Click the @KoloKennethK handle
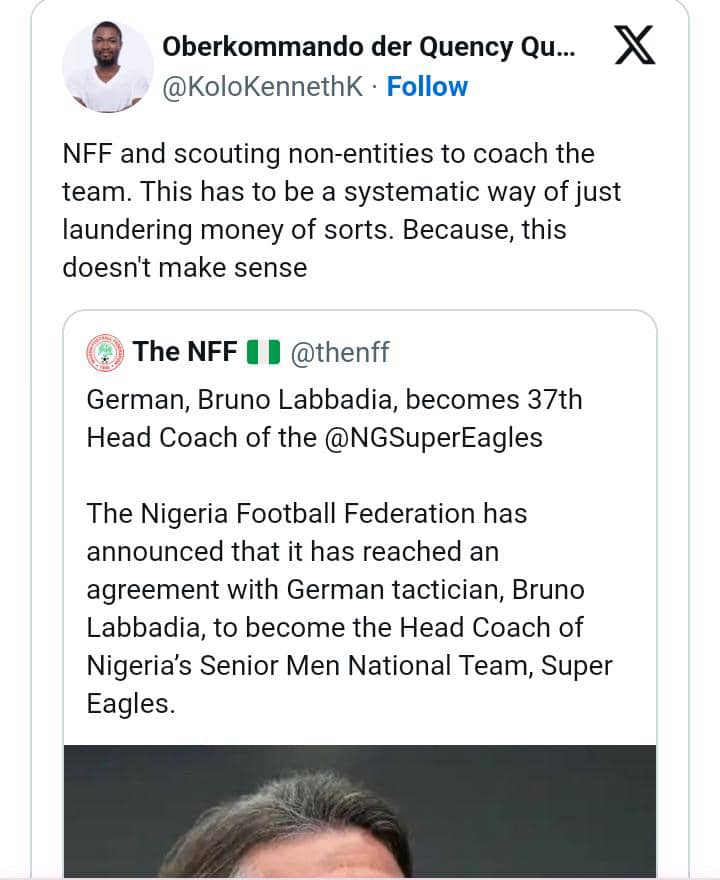This screenshot has width=720, height=880. click(263, 87)
